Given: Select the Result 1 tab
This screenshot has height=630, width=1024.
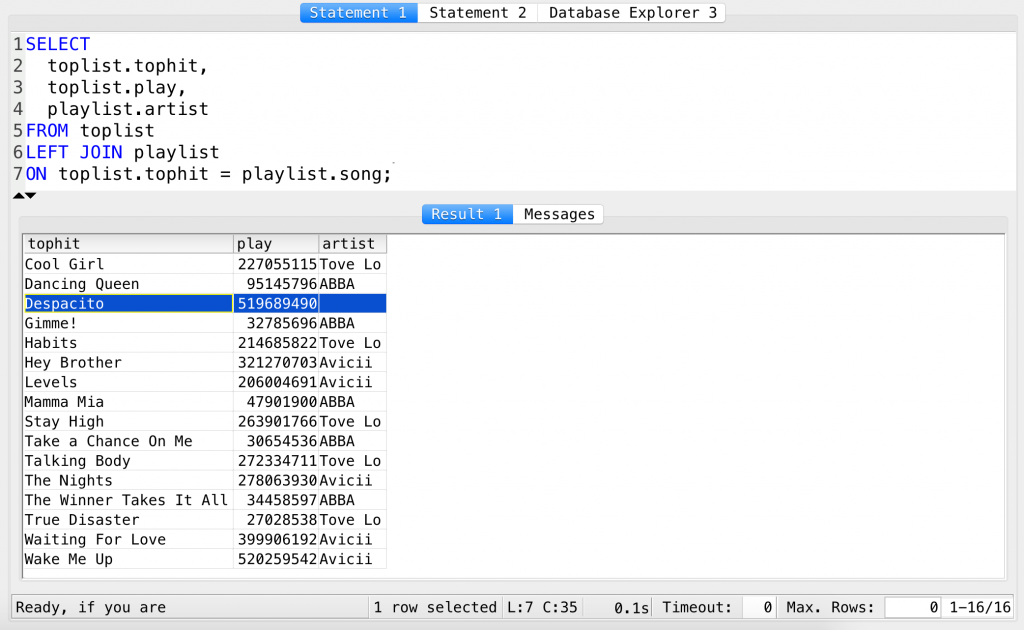Looking at the screenshot, I should coord(466,213).
